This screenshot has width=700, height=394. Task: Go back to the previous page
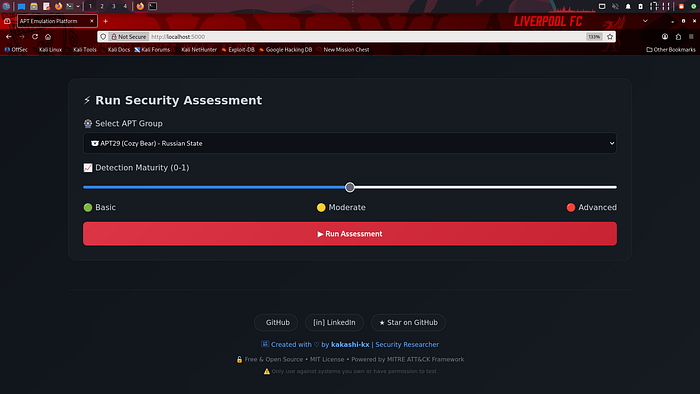click(x=8, y=37)
